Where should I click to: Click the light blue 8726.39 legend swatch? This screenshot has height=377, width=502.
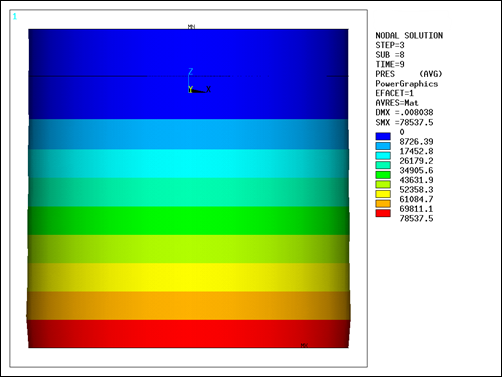(x=383, y=146)
